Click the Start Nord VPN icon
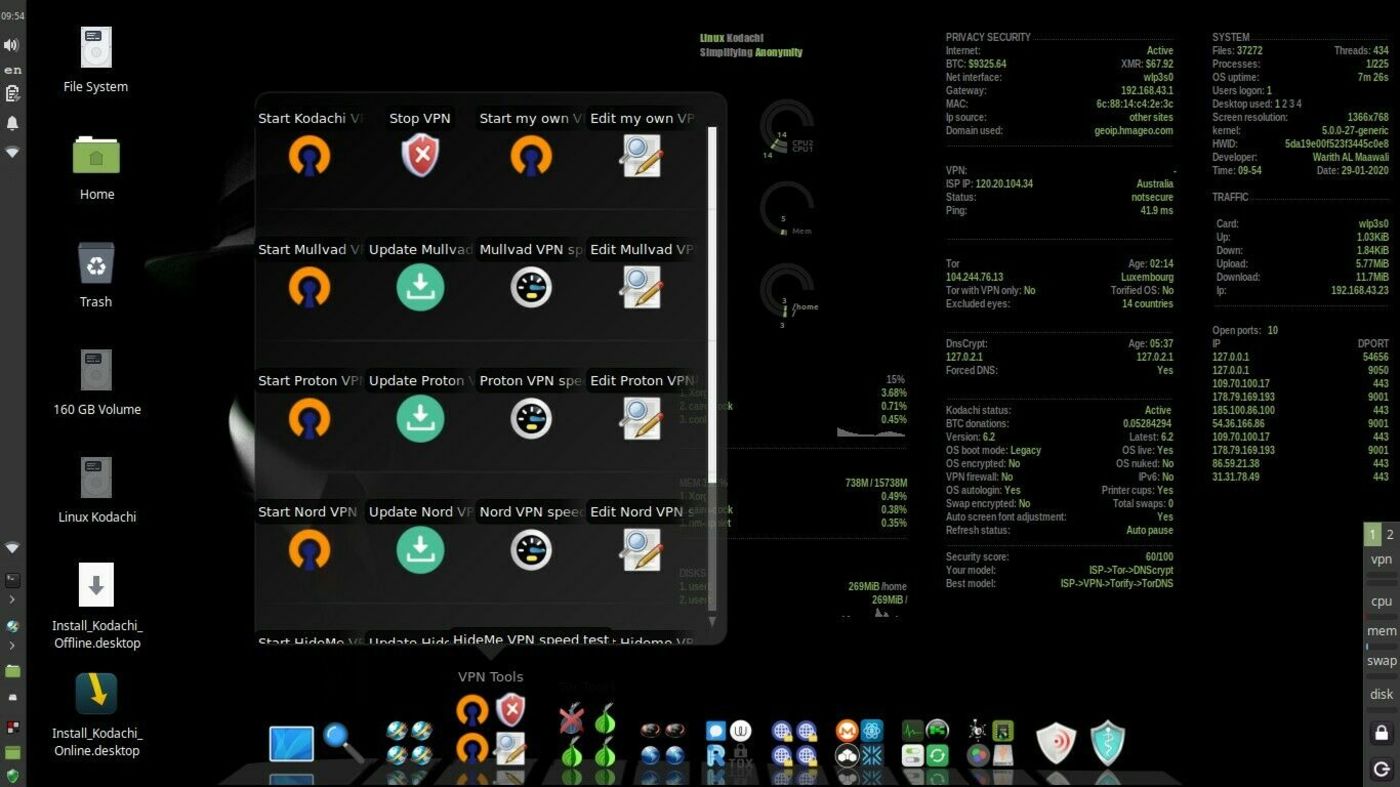The image size is (1400, 787). coord(310,549)
